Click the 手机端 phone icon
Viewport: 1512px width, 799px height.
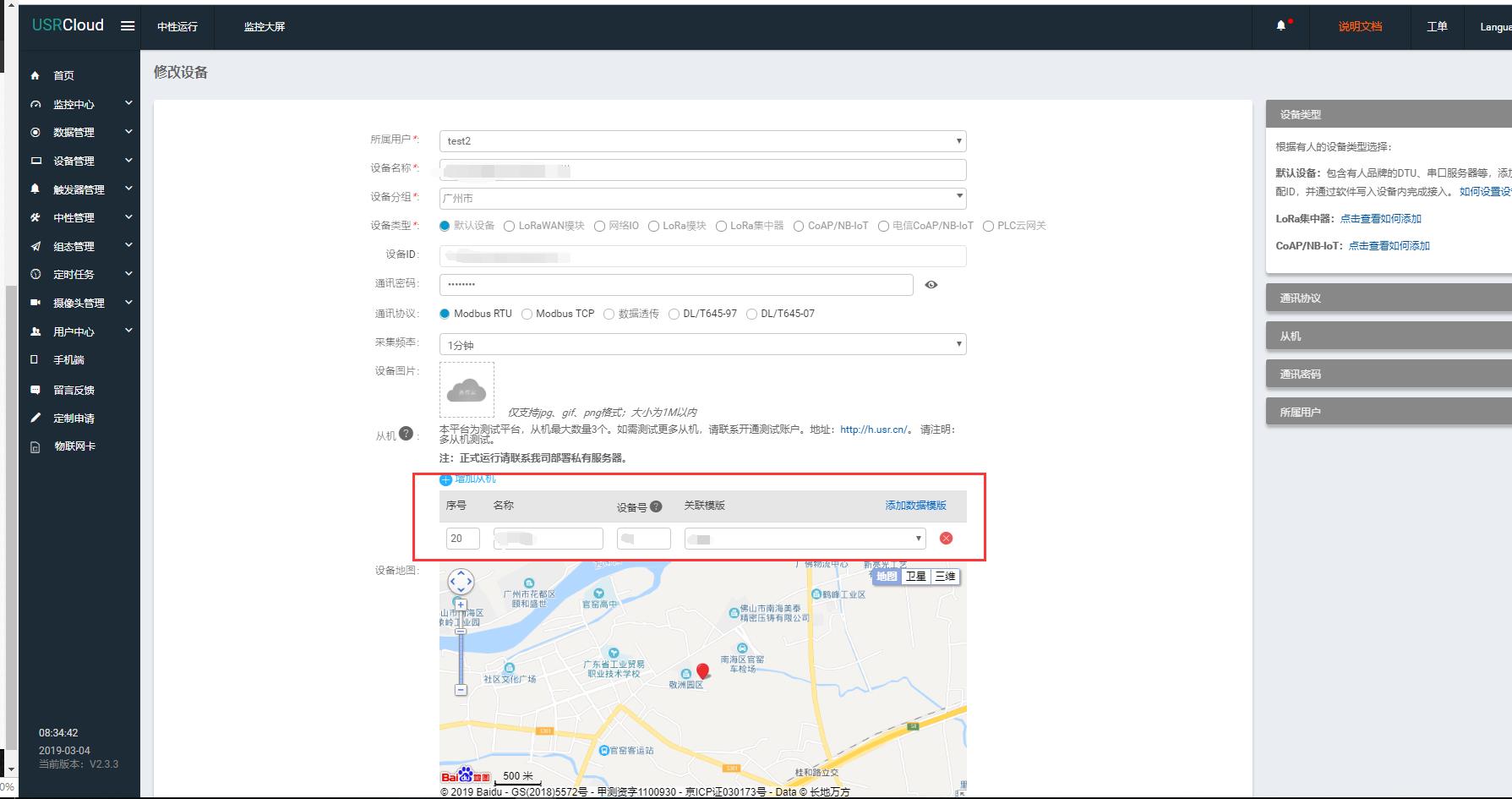coord(35,359)
